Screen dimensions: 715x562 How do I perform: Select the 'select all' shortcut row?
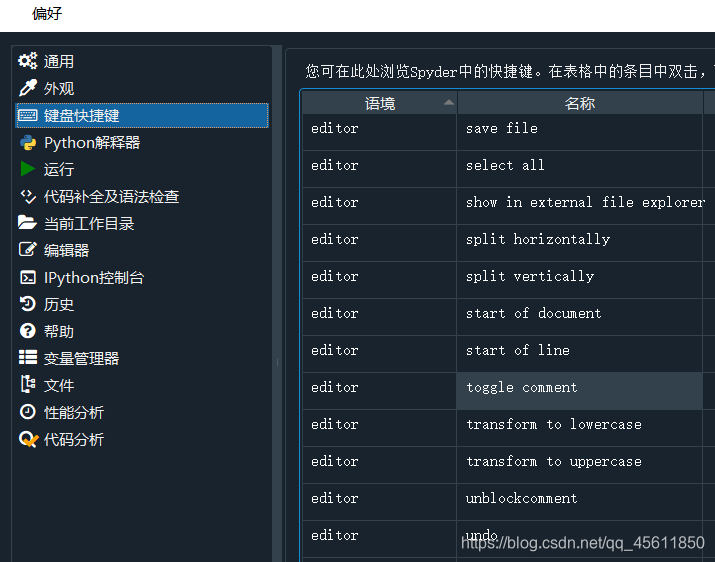(x=508, y=169)
